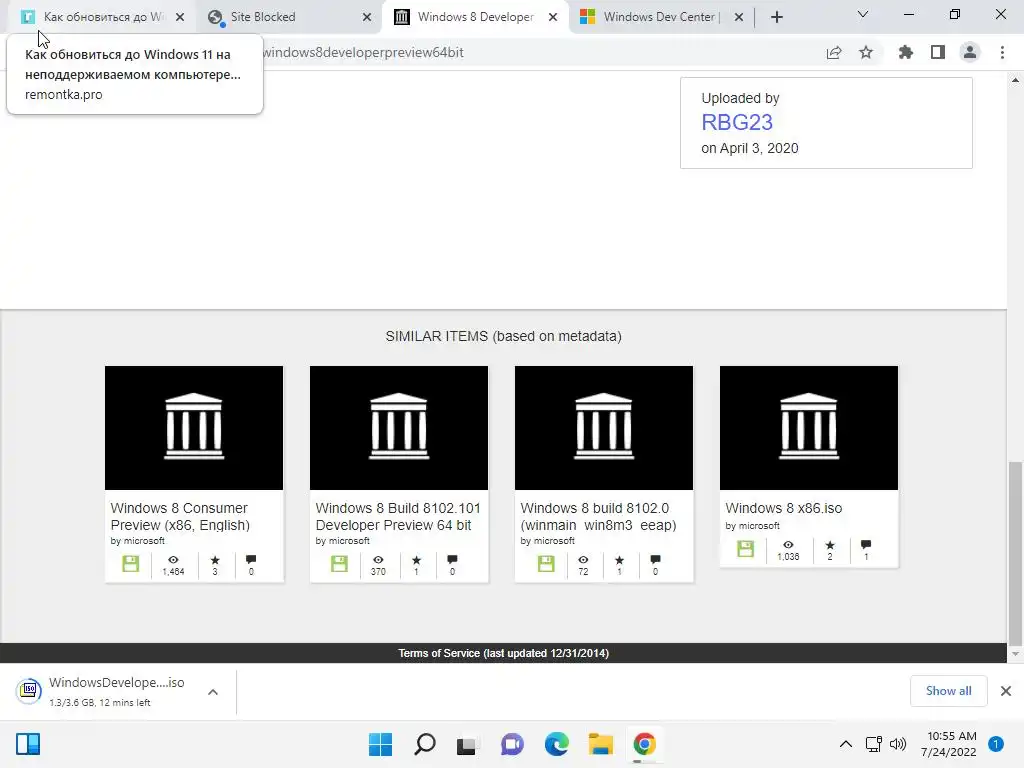Open Windows 8 x86.iso thumbnail
This screenshot has height=768, width=1024.
click(809, 428)
